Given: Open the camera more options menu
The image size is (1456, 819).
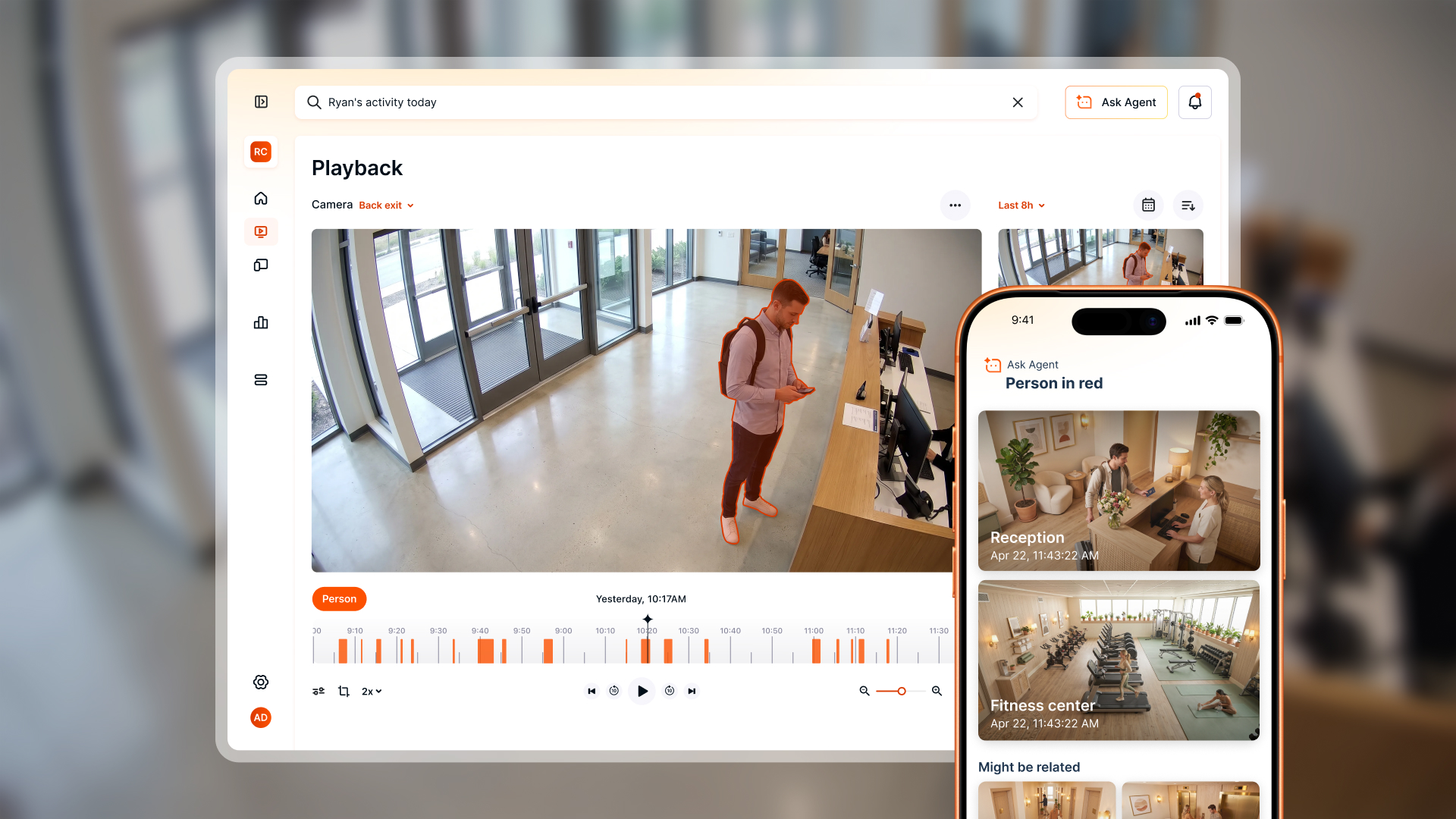Looking at the screenshot, I should click(x=955, y=206).
